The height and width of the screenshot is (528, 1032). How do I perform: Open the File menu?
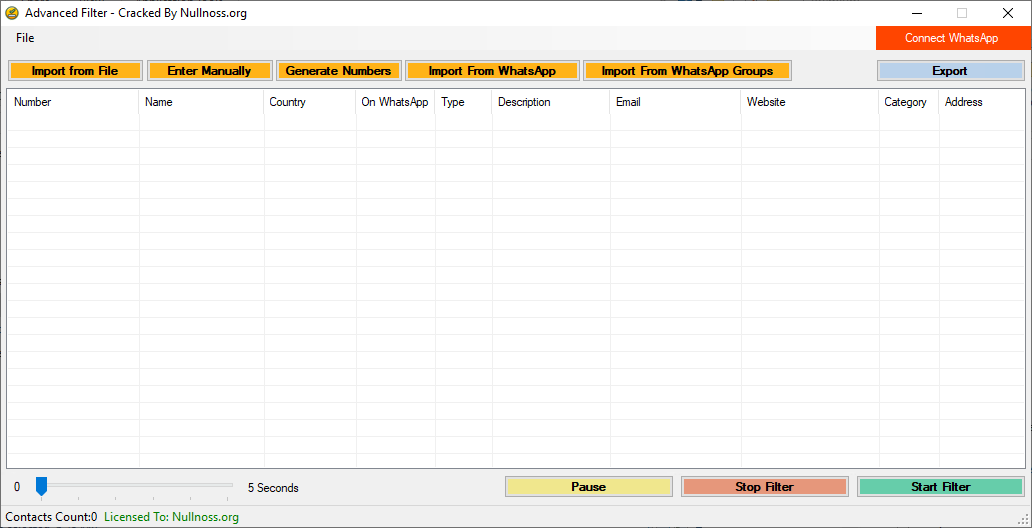click(x=25, y=38)
